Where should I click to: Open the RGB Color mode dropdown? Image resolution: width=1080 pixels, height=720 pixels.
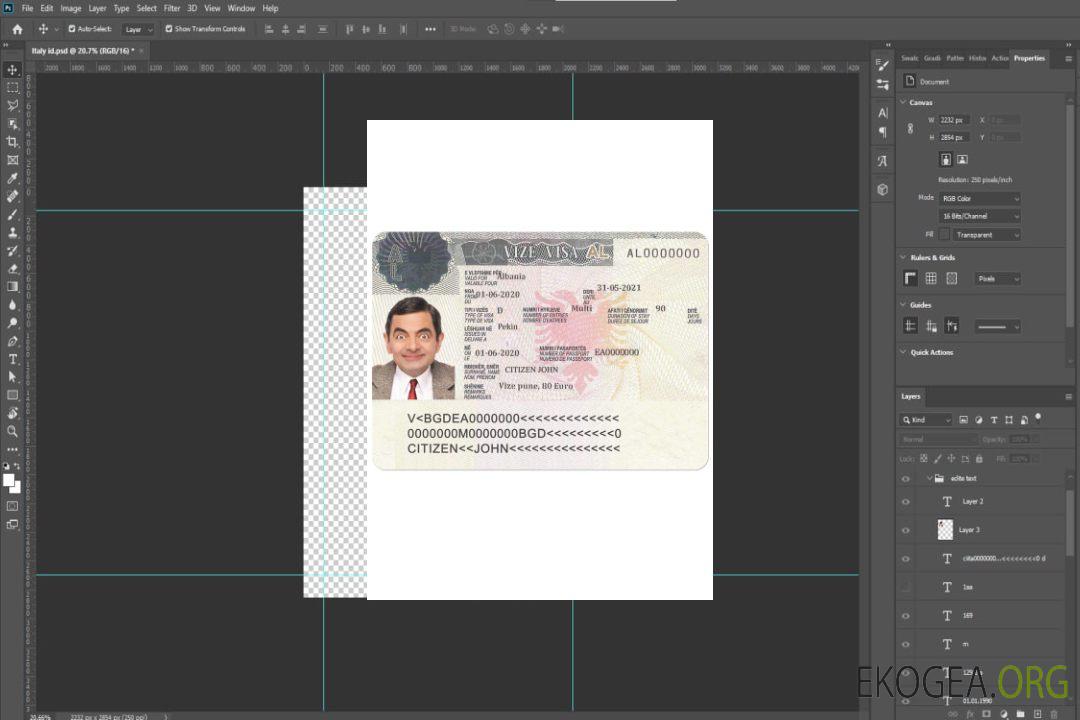click(979, 198)
